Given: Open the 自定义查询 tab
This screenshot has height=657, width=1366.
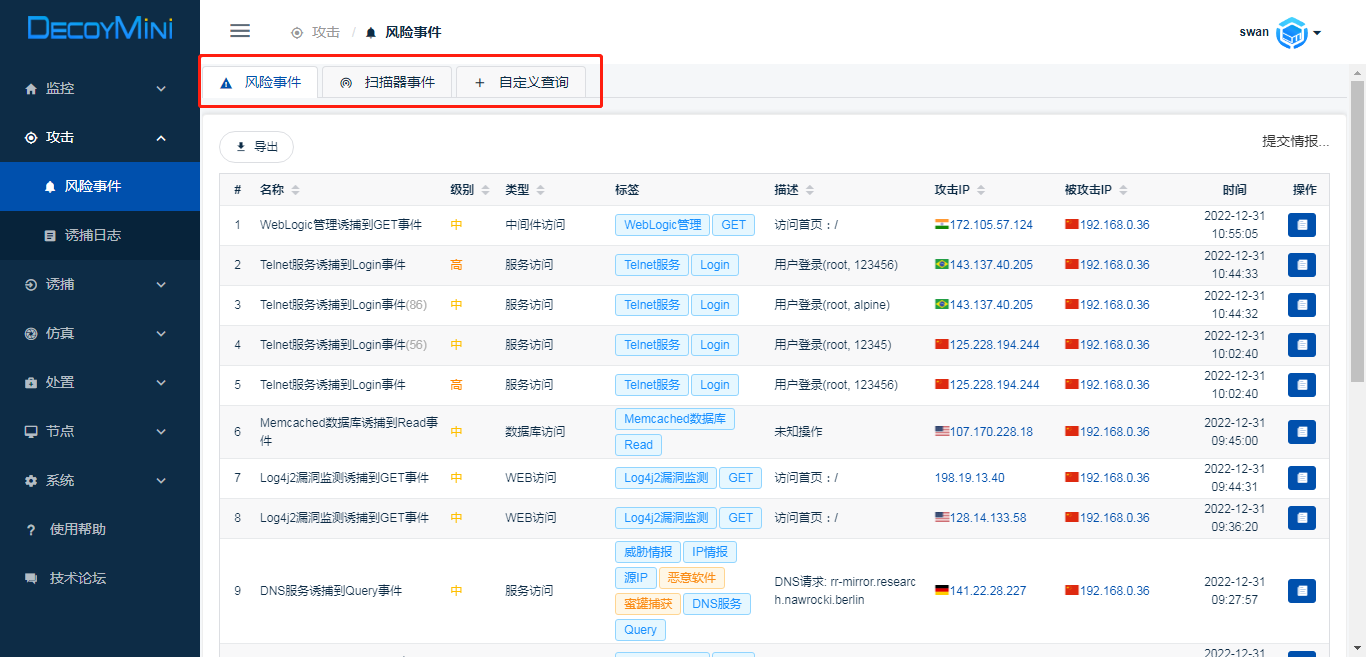Looking at the screenshot, I should 521,82.
